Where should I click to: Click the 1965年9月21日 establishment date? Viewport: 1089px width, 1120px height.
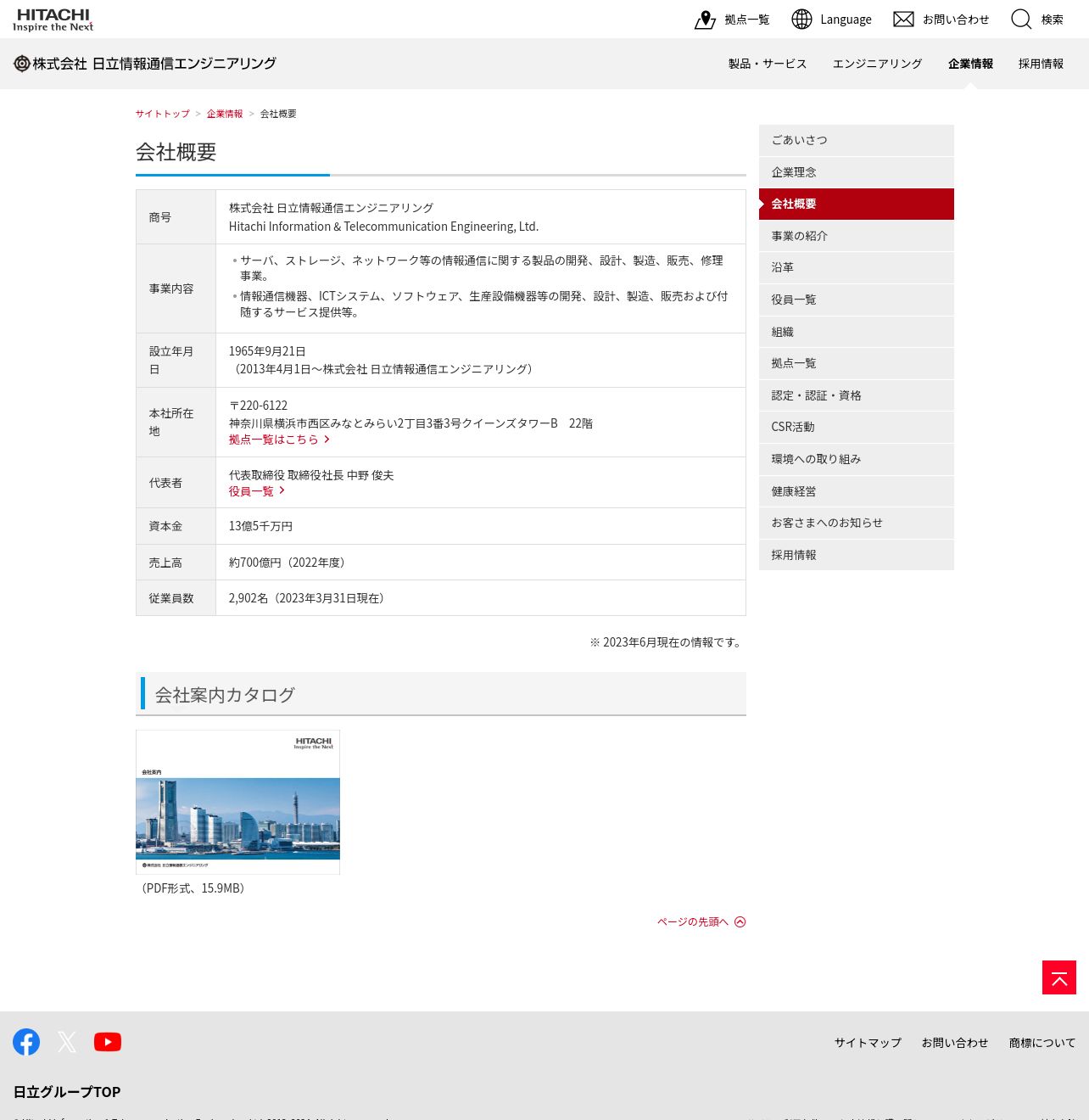click(267, 351)
